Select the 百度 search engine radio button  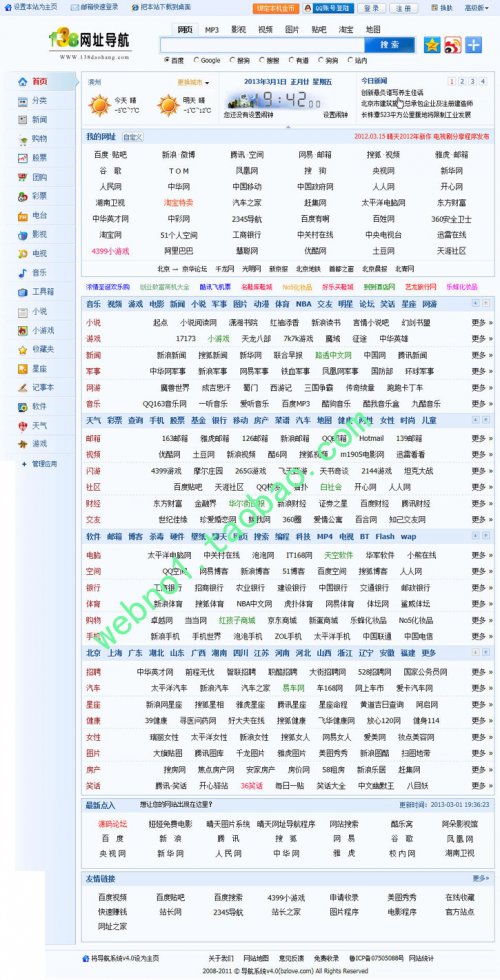pyautogui.click(x=167, y=61)
